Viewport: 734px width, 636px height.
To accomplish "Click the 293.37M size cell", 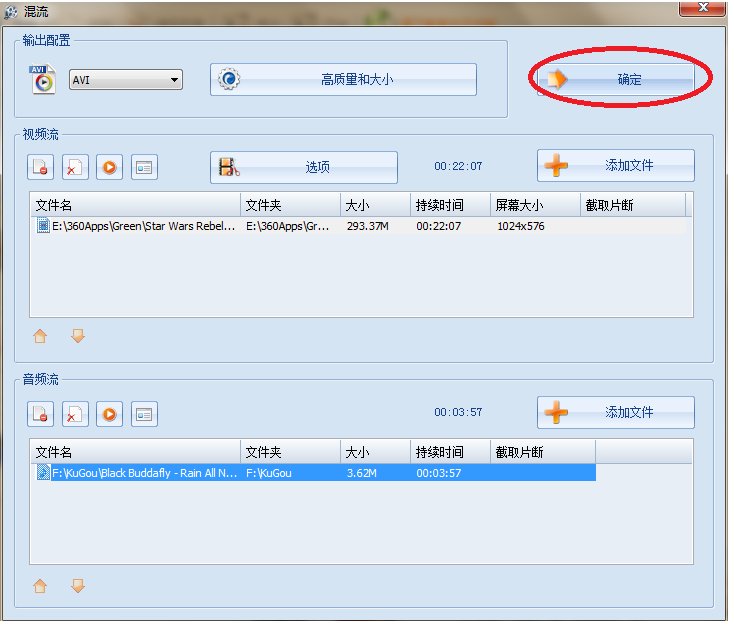I will [x=368, y=227].
